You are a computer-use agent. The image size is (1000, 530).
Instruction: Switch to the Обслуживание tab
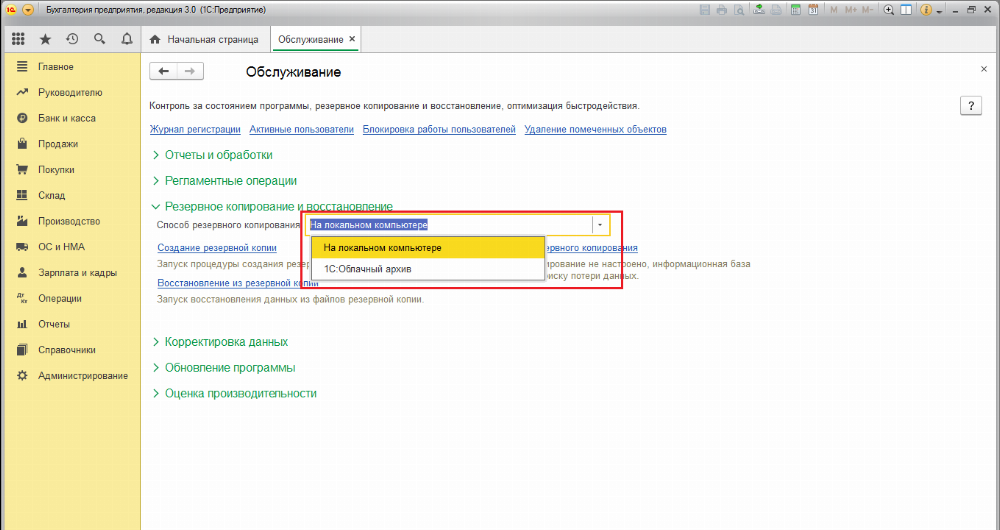point(311,40)
